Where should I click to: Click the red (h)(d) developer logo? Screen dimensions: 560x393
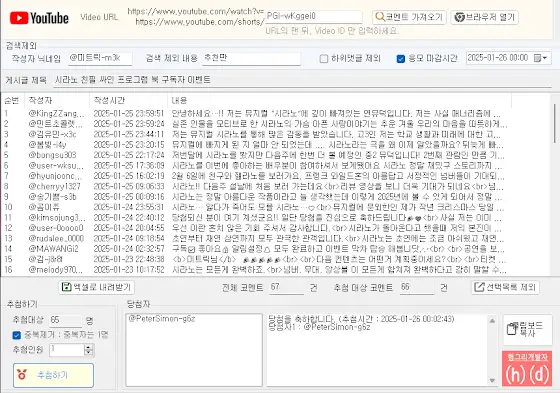pos(527,369)
